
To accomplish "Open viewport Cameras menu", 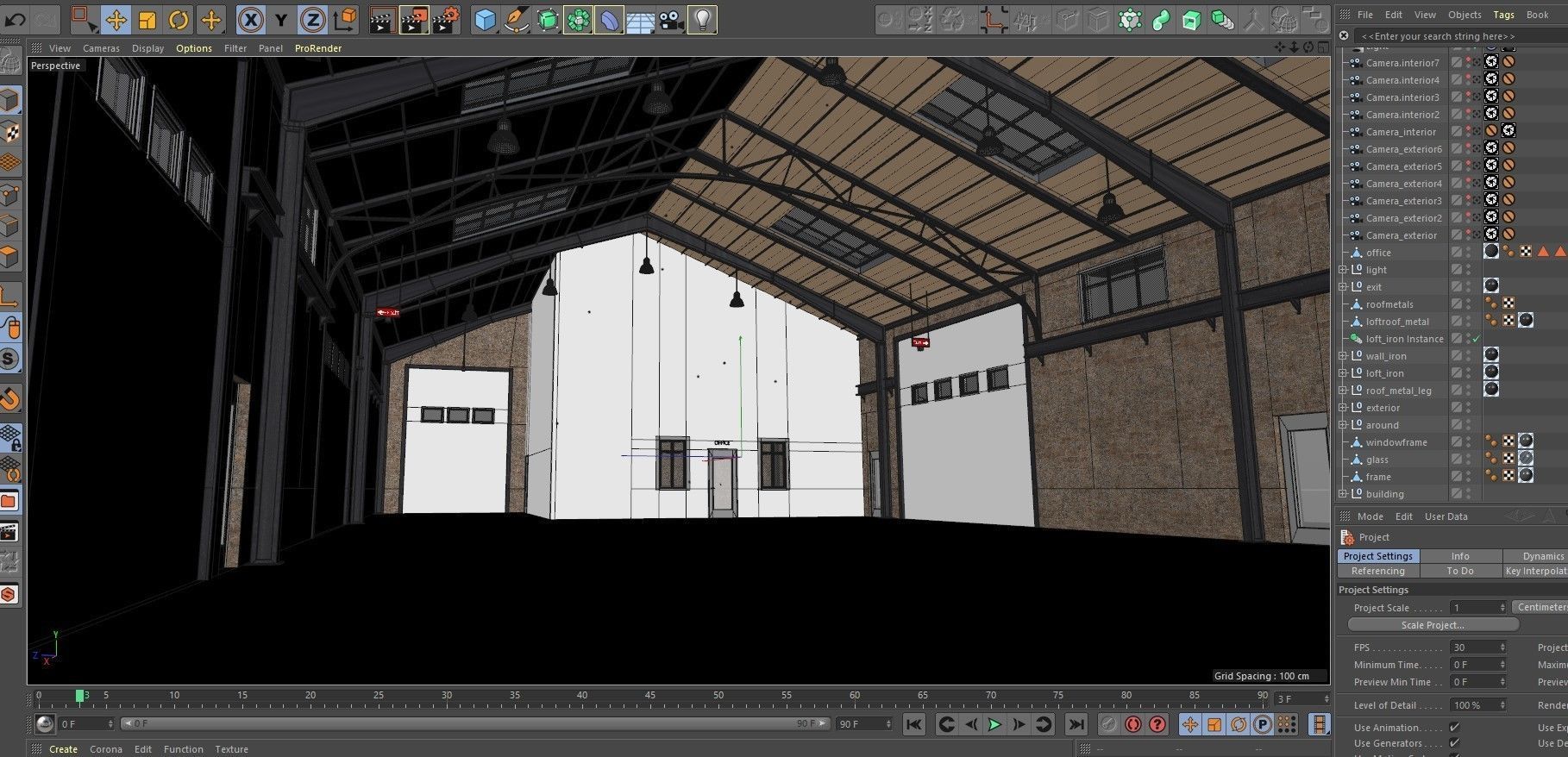I will 101,48.
